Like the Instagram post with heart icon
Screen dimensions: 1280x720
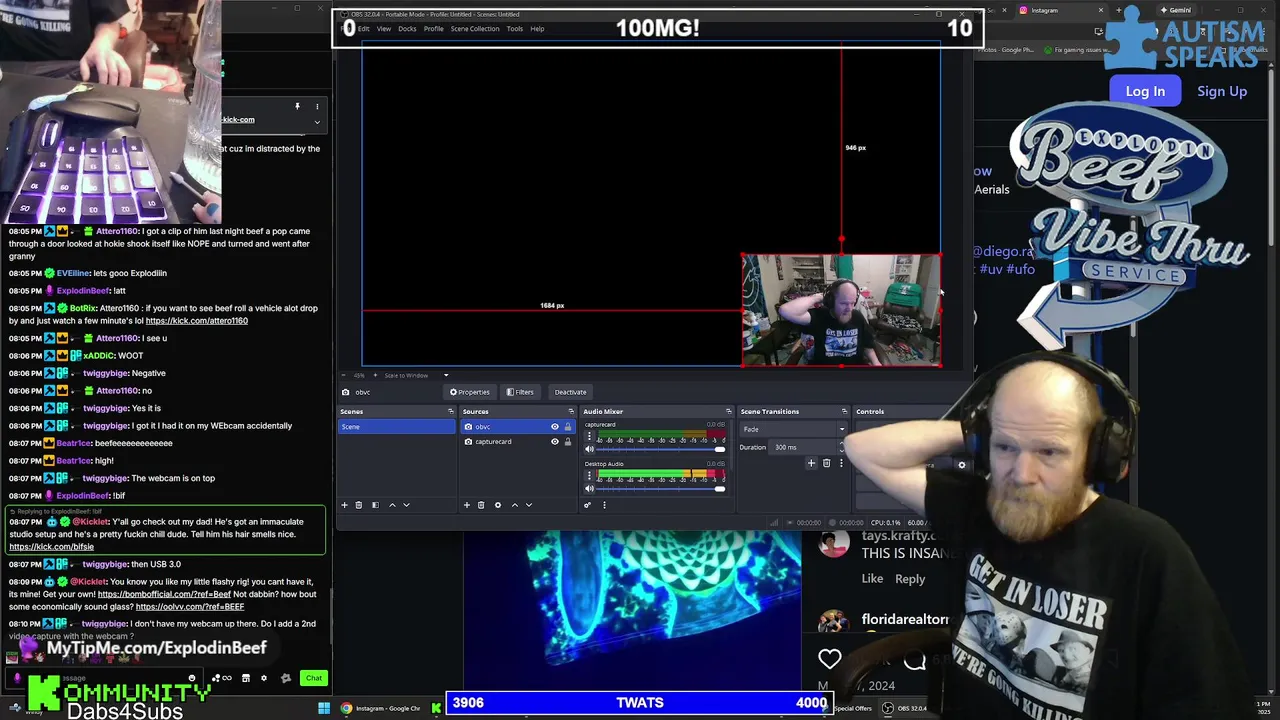(829, 658)
